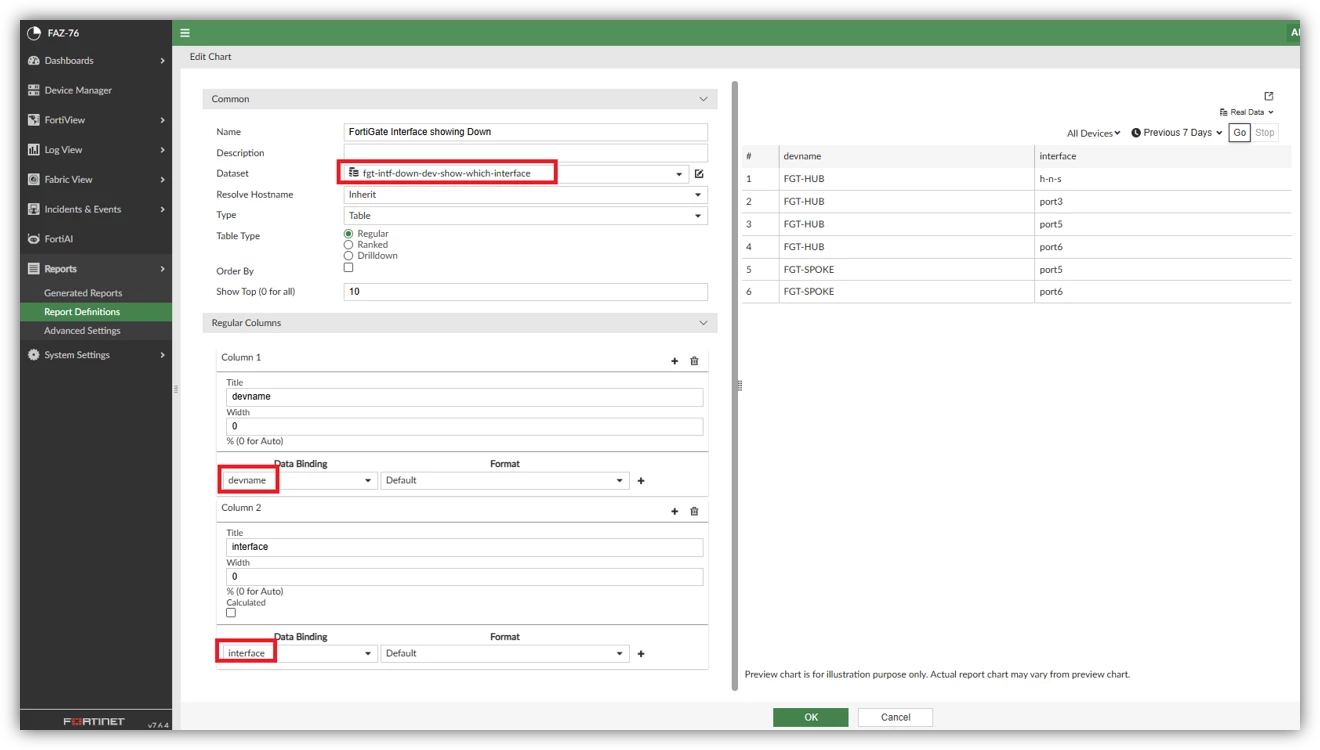Click the Dashboards gauge icon in sidebar
The width and height of the screenshot is (1320, 750).
point(34,61)
